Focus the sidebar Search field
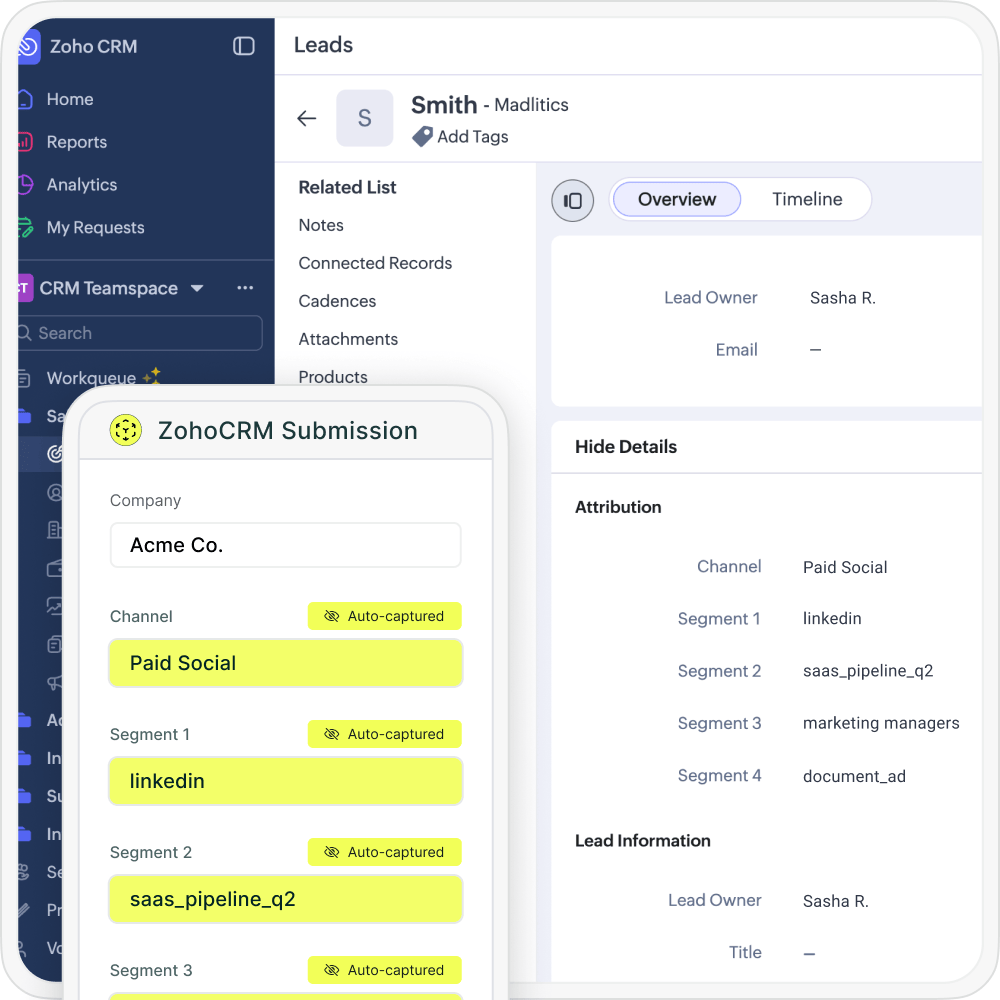The image size is (1000, 1000). (x=140, y=333)
